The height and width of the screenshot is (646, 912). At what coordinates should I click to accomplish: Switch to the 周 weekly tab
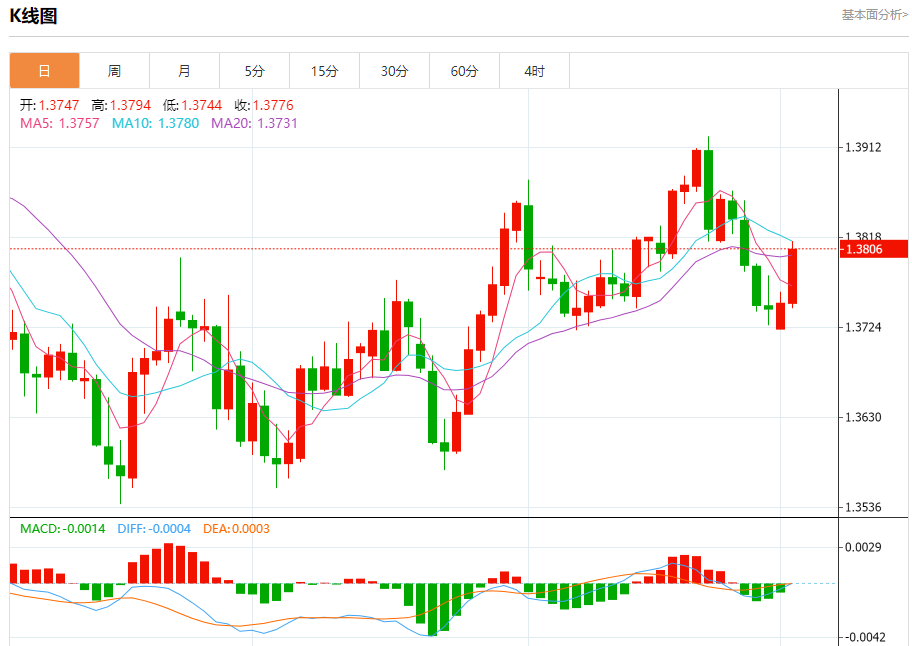[115, 71]
